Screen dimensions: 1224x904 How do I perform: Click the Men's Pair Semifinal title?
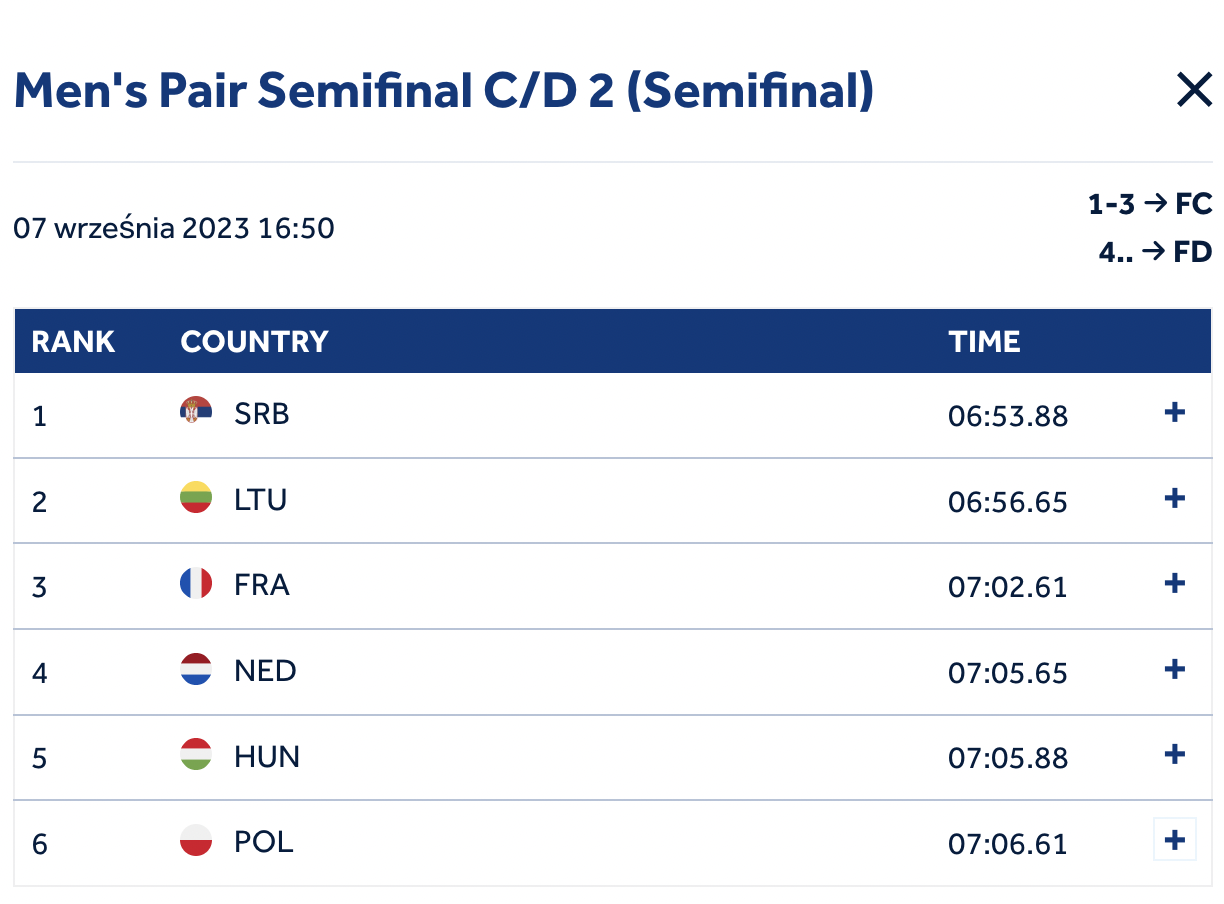click(x=444, y=91)
